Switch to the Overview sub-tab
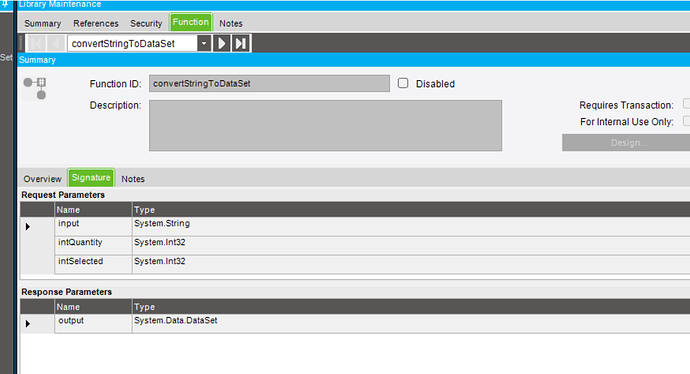 pos(43,179)
